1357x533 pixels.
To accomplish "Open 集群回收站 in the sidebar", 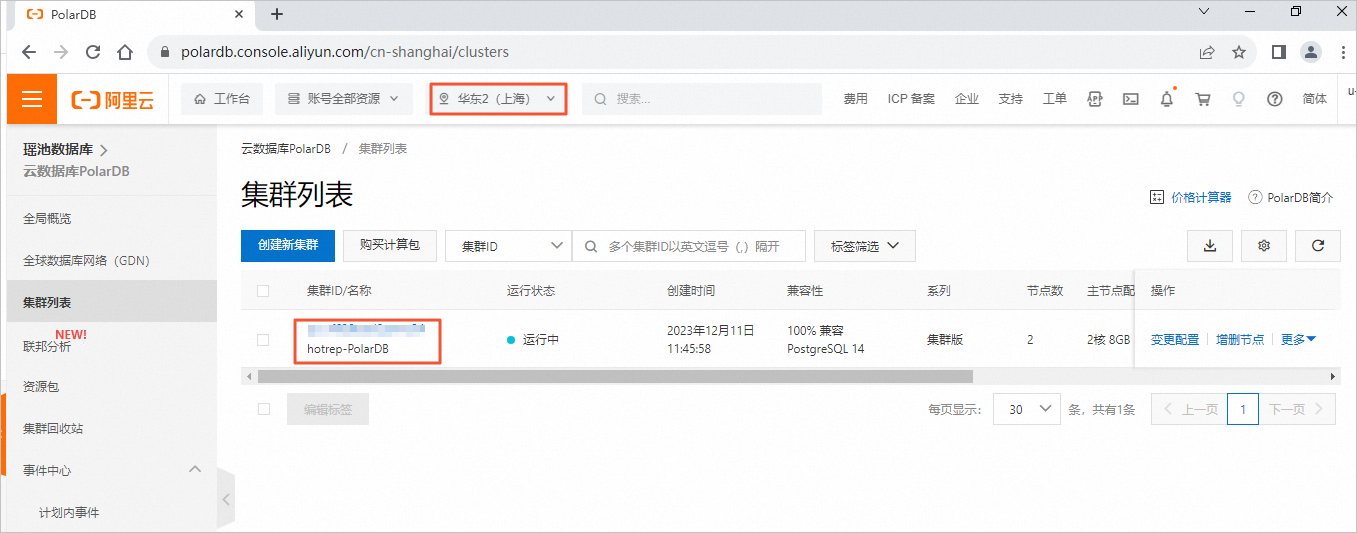I will (53, 428).
